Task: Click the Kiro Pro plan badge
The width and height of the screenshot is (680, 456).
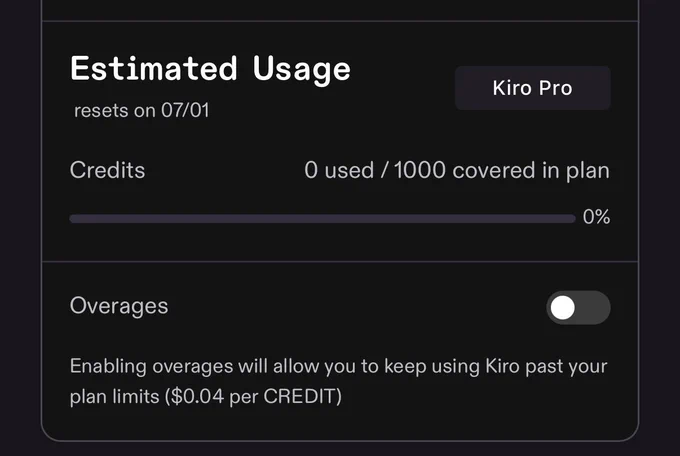Action: tap(533, 88)
